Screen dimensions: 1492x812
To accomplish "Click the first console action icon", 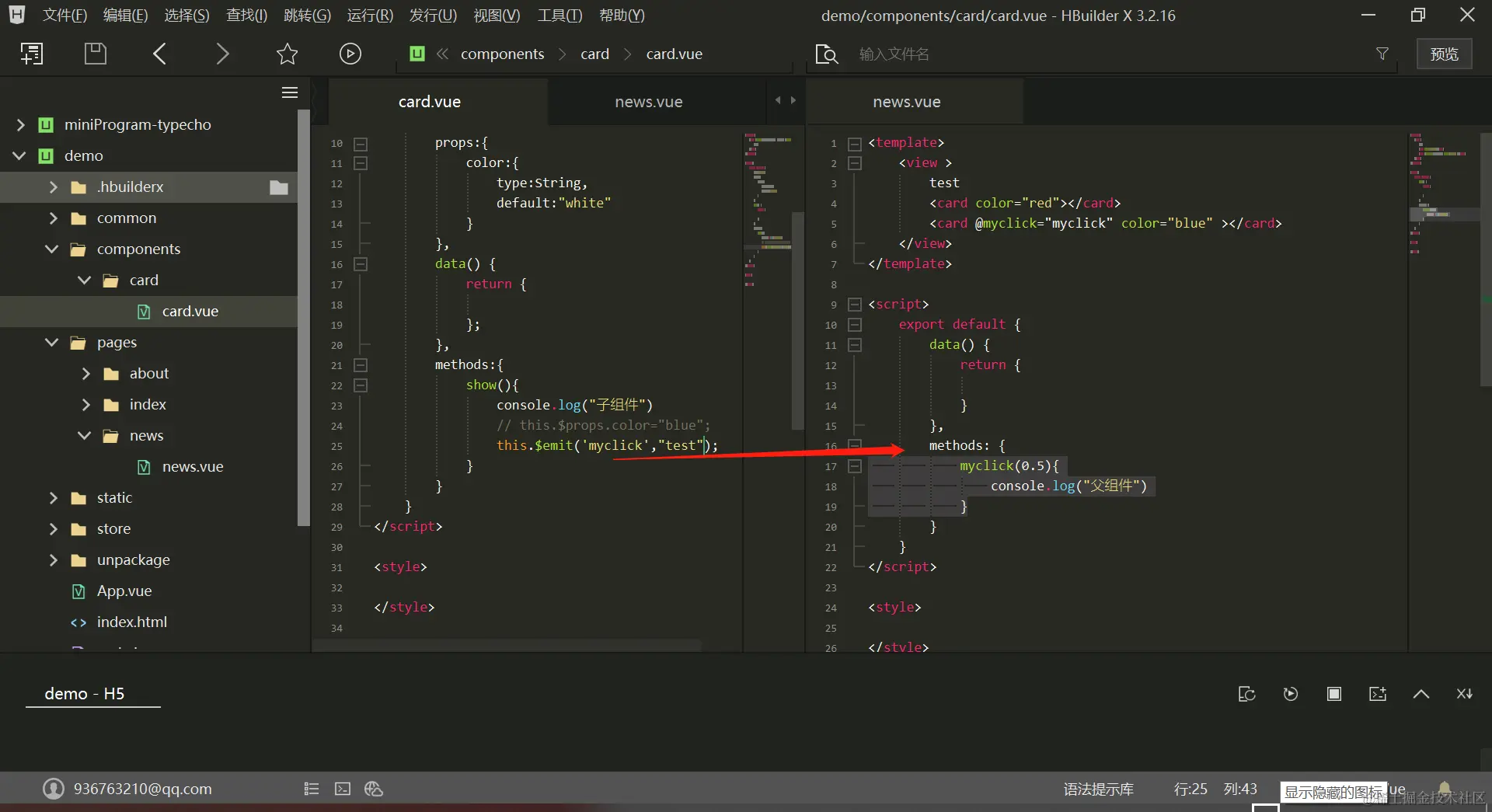I will pos(1247,694).
